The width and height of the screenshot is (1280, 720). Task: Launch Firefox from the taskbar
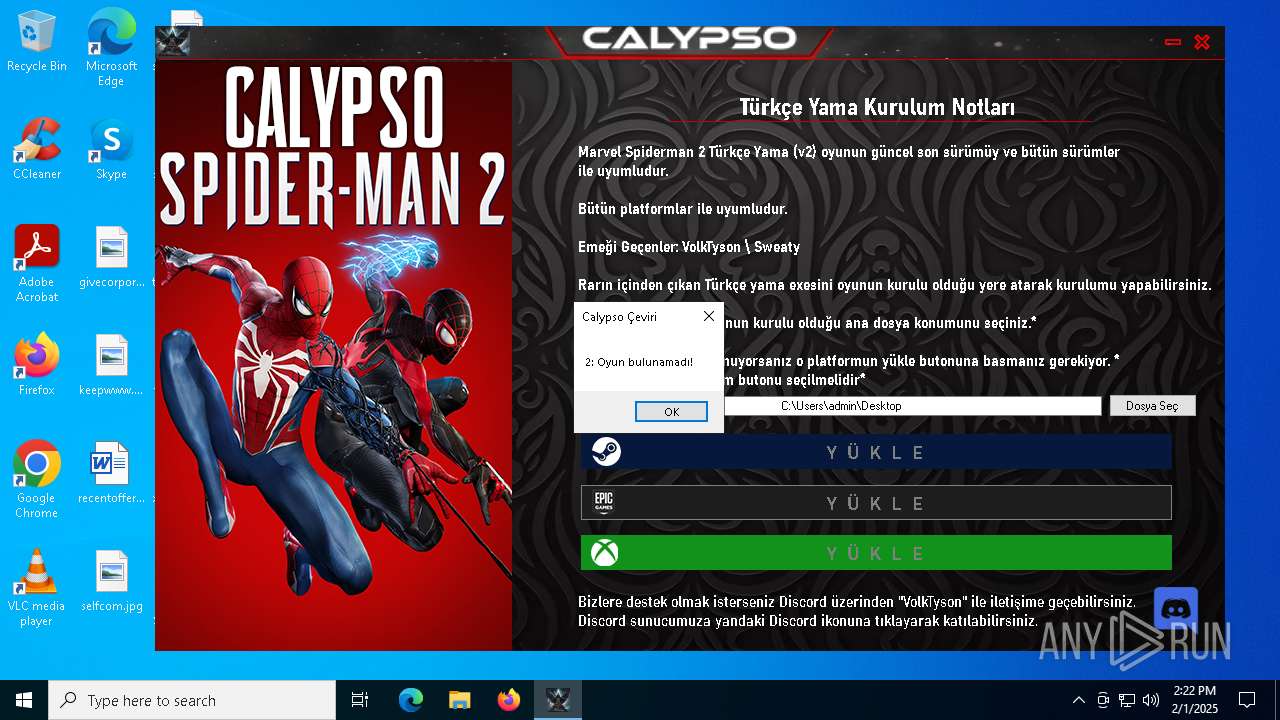click(508, 700)
